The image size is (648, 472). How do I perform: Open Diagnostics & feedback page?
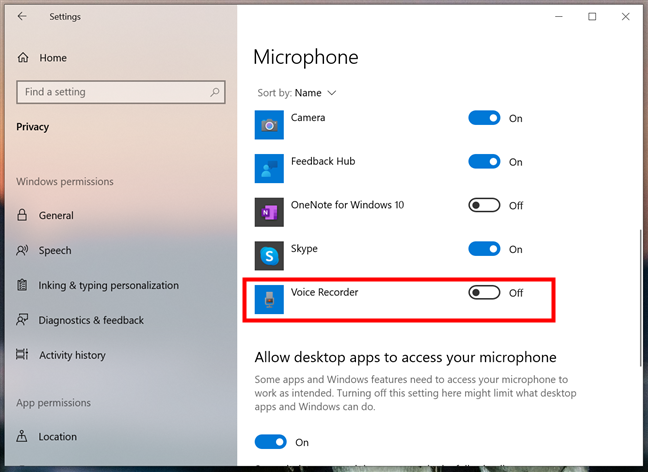pyautogui.click(x=91, y=320)
